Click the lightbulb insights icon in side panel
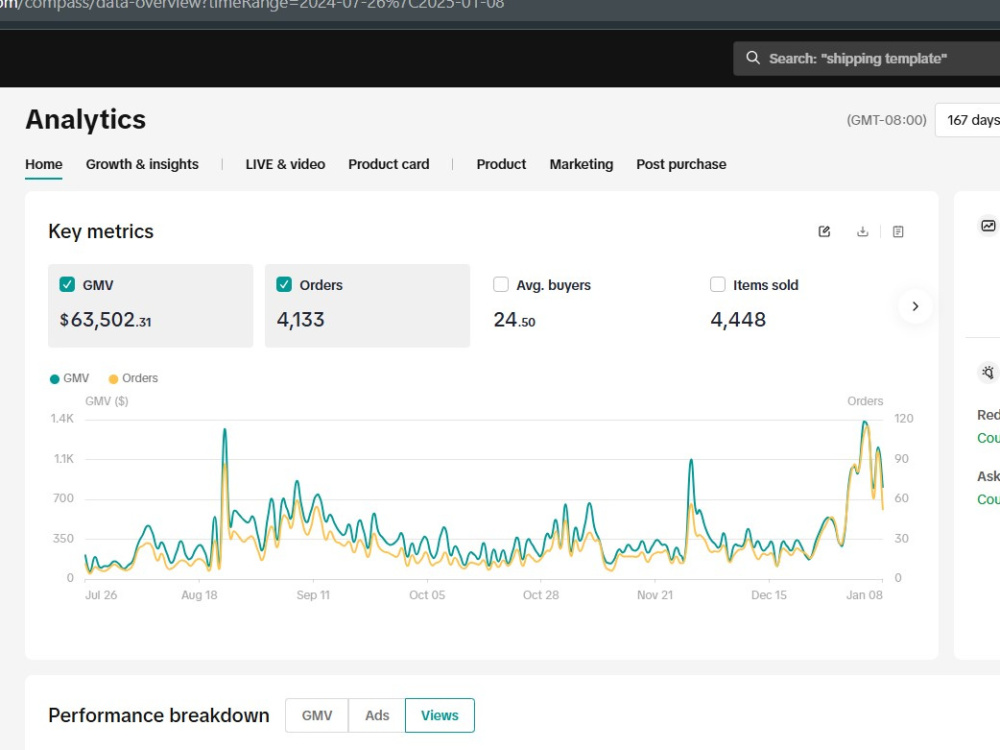This screenshot has height=750, width=1000. click(988, 372)
